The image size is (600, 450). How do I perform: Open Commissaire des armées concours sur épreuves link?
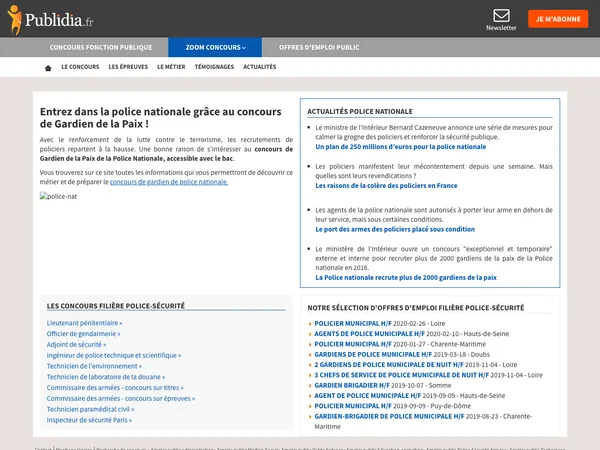[x=121, y=398]
